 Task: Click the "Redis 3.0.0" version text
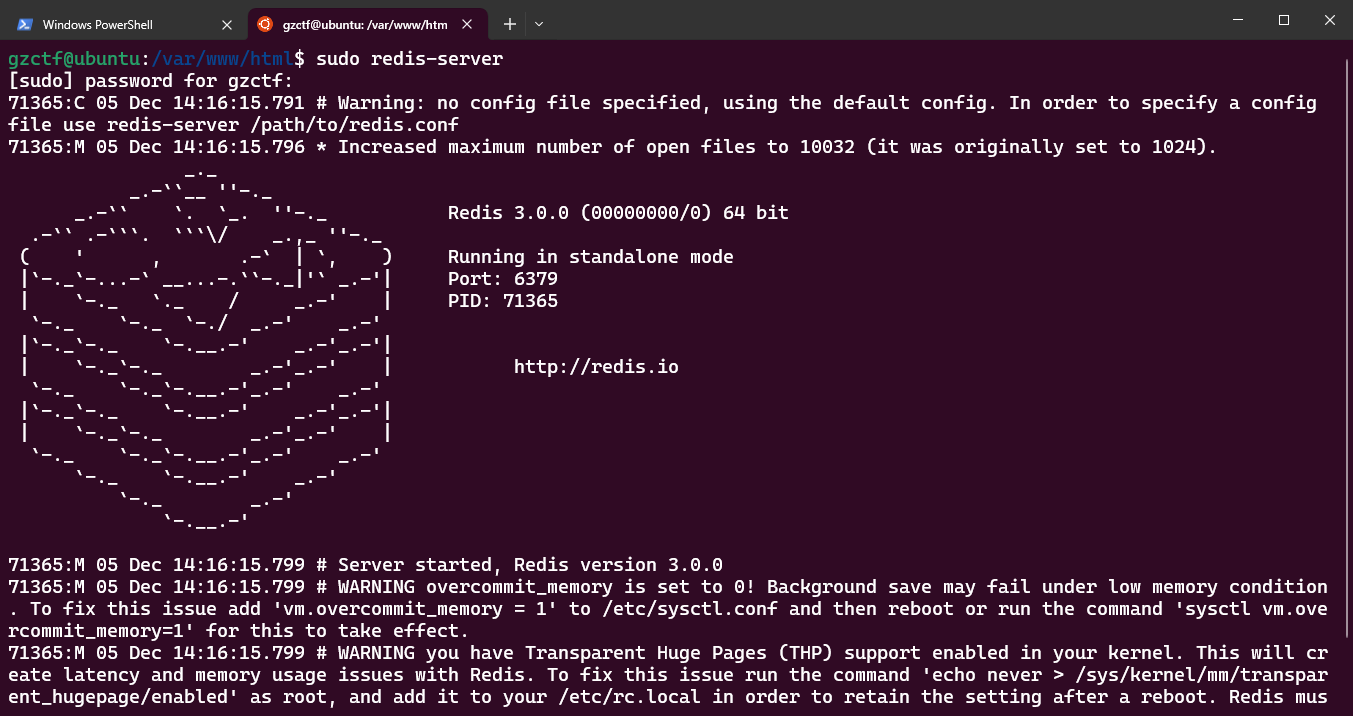508,213
